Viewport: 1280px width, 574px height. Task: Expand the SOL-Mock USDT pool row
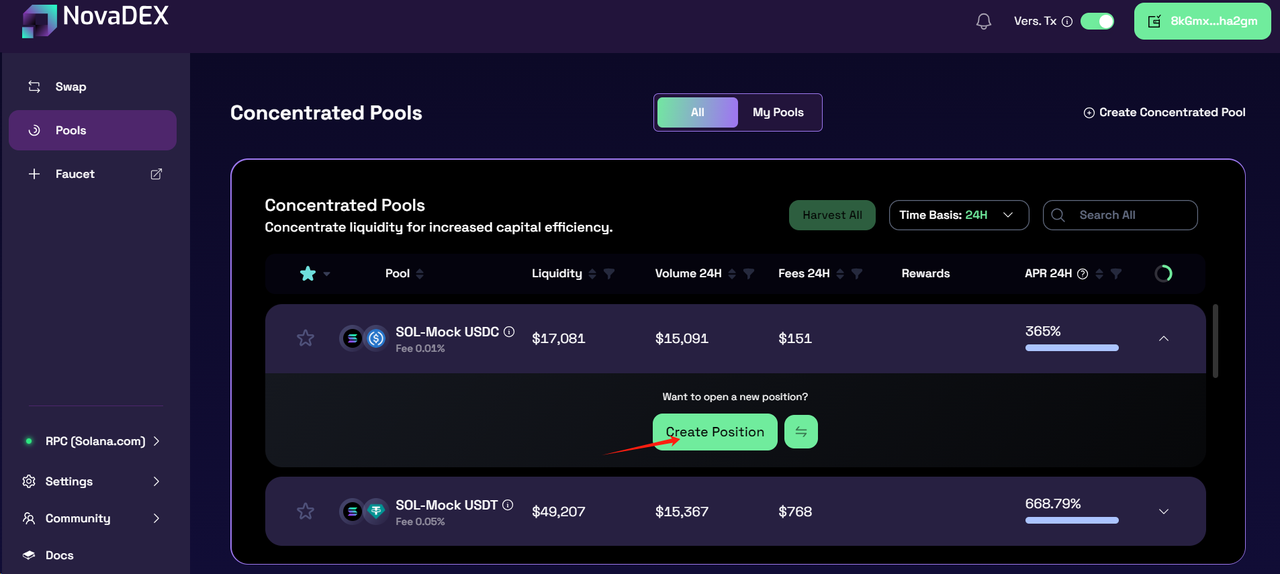(x=1163, y=511)
